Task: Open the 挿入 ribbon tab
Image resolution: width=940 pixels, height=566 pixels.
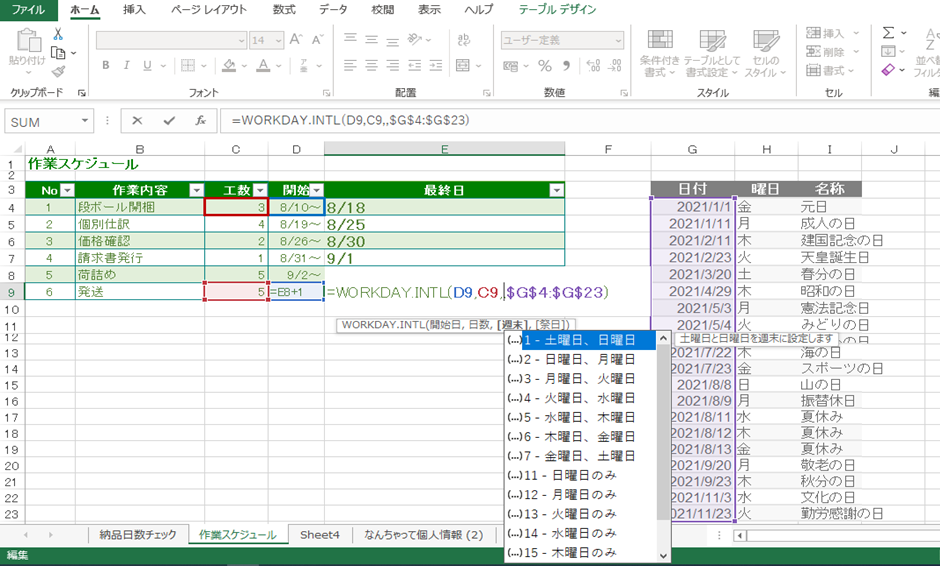Action: pyautogui.click(x=133, y=10)
